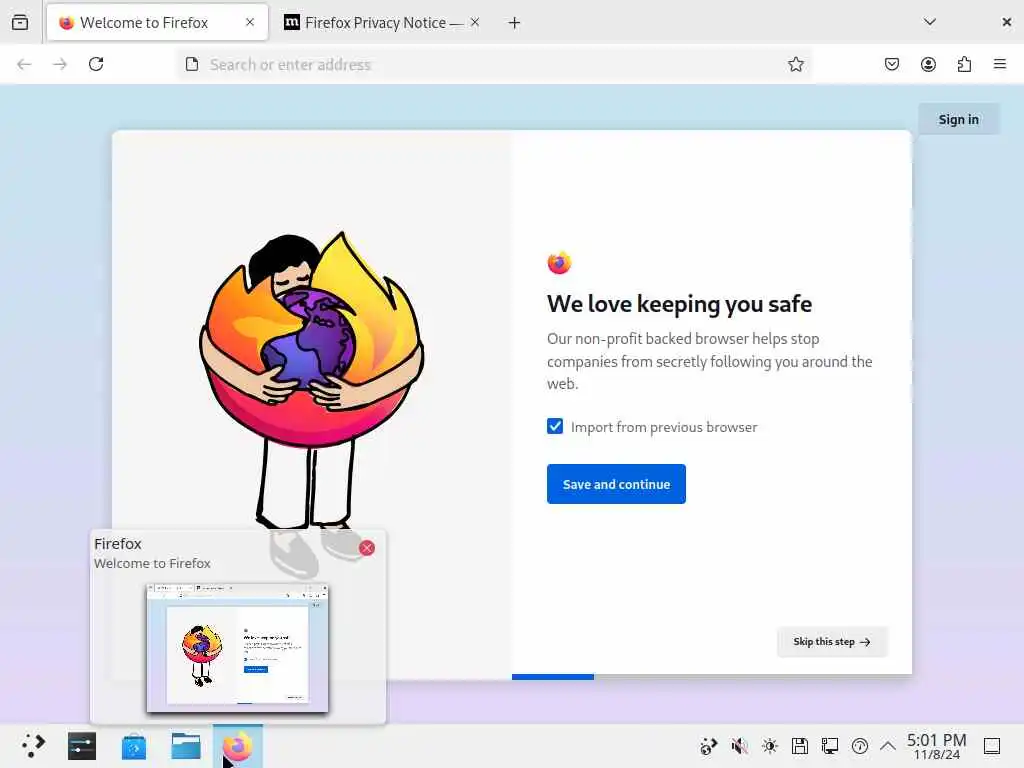Open the Extensions puzzle icon
The image size is (1024, 768).
tap(964, 64)
